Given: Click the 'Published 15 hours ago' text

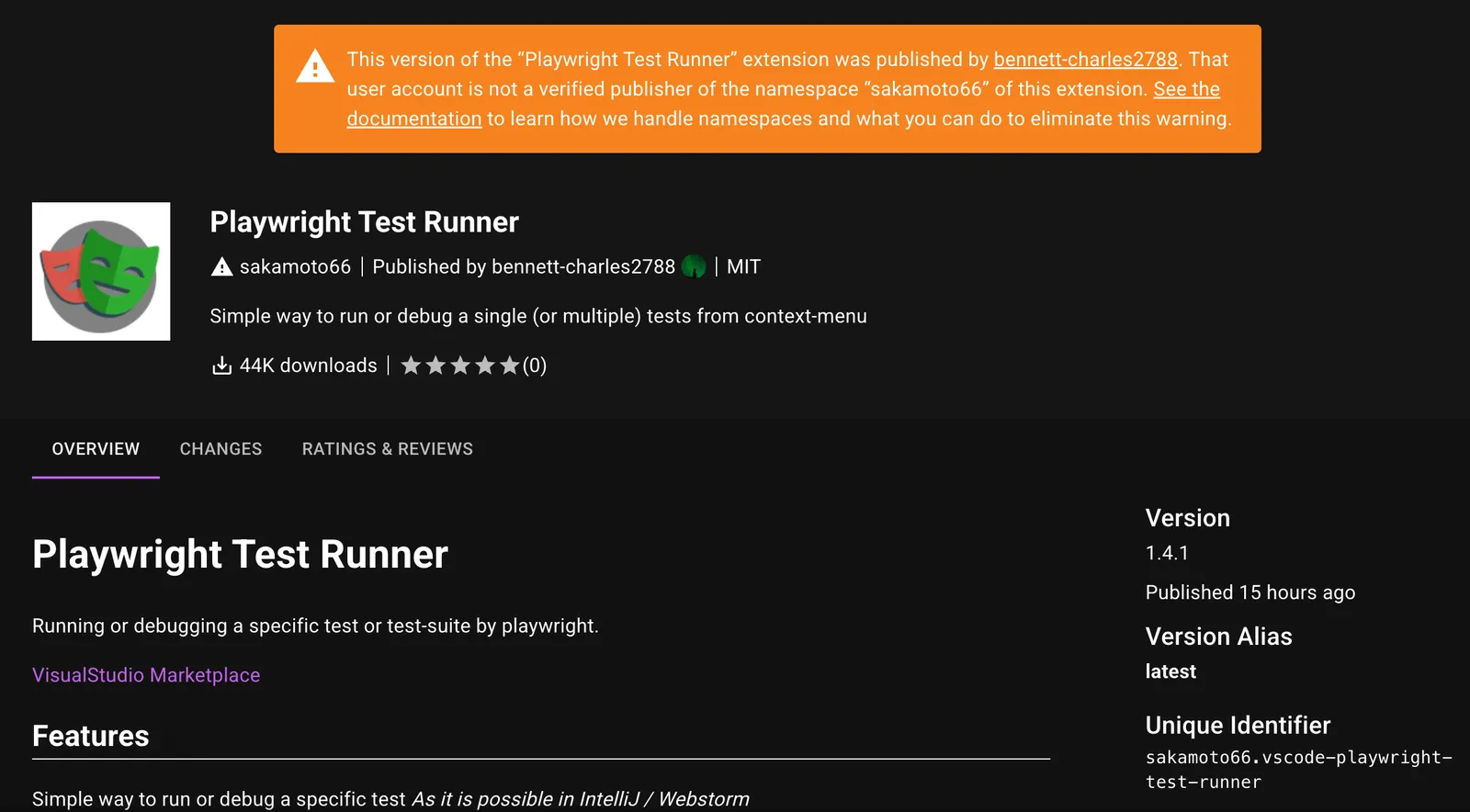Looking at the screenshot, I should point(1250,592).
